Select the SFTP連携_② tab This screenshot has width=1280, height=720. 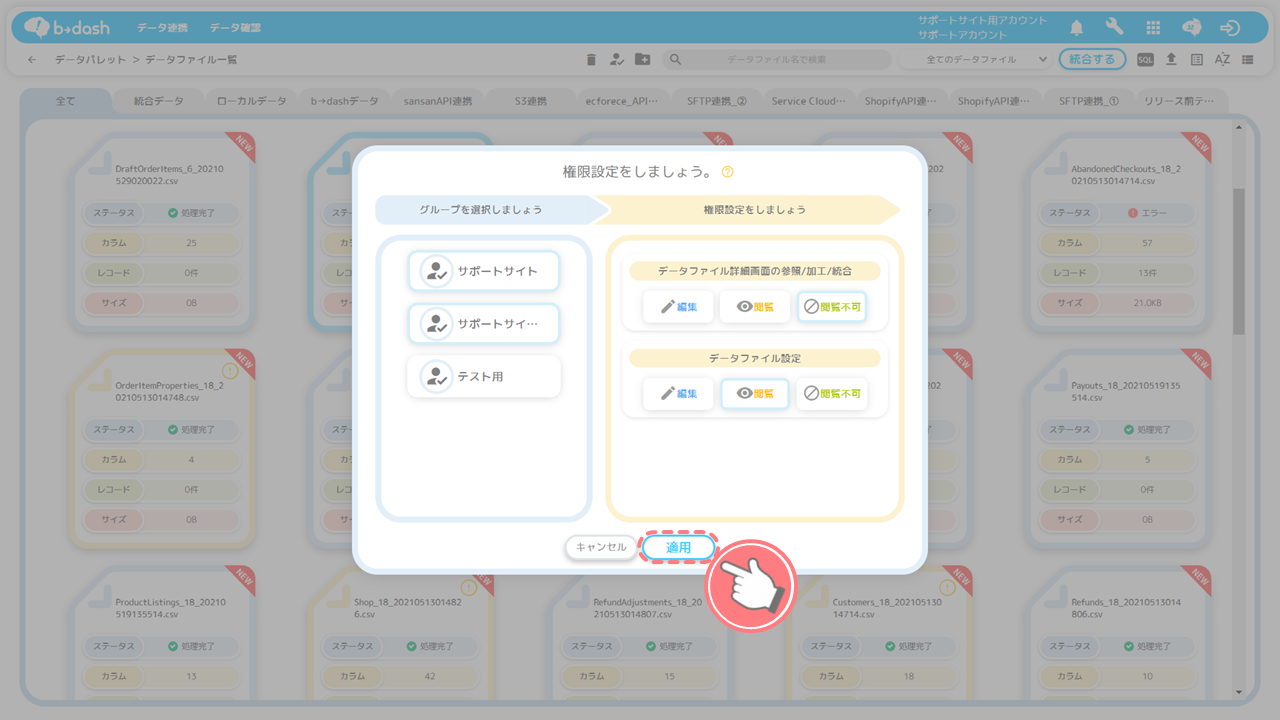(x=716, y=101)
